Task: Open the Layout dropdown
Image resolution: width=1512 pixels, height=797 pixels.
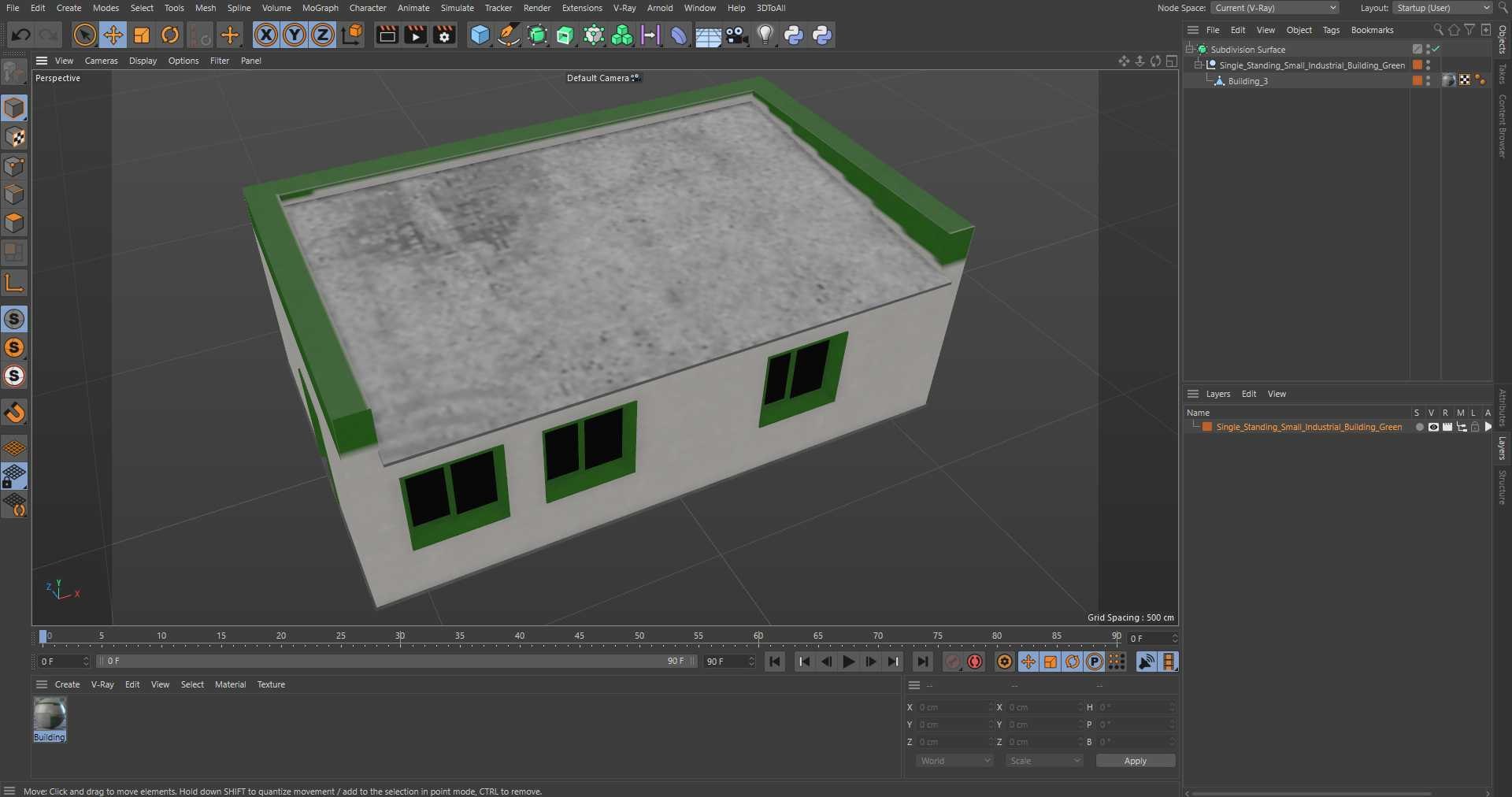Action: (x=1442, y=8)
